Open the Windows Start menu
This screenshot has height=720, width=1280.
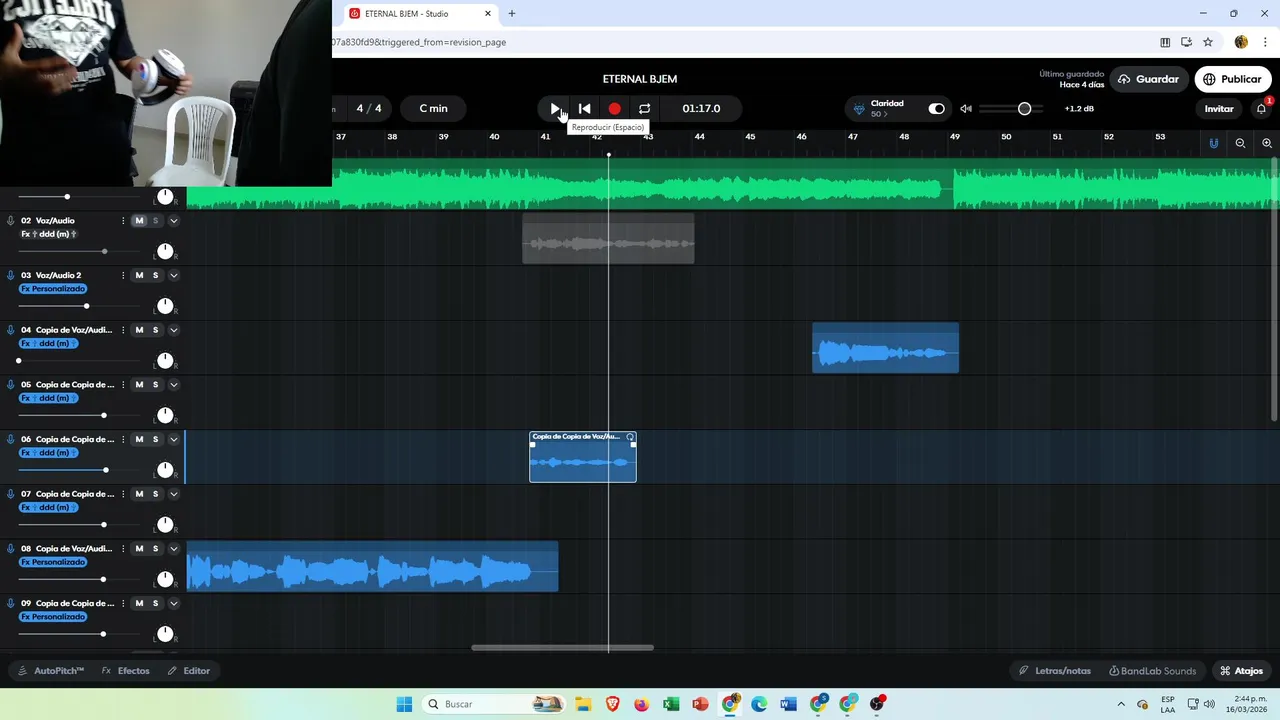404,704
